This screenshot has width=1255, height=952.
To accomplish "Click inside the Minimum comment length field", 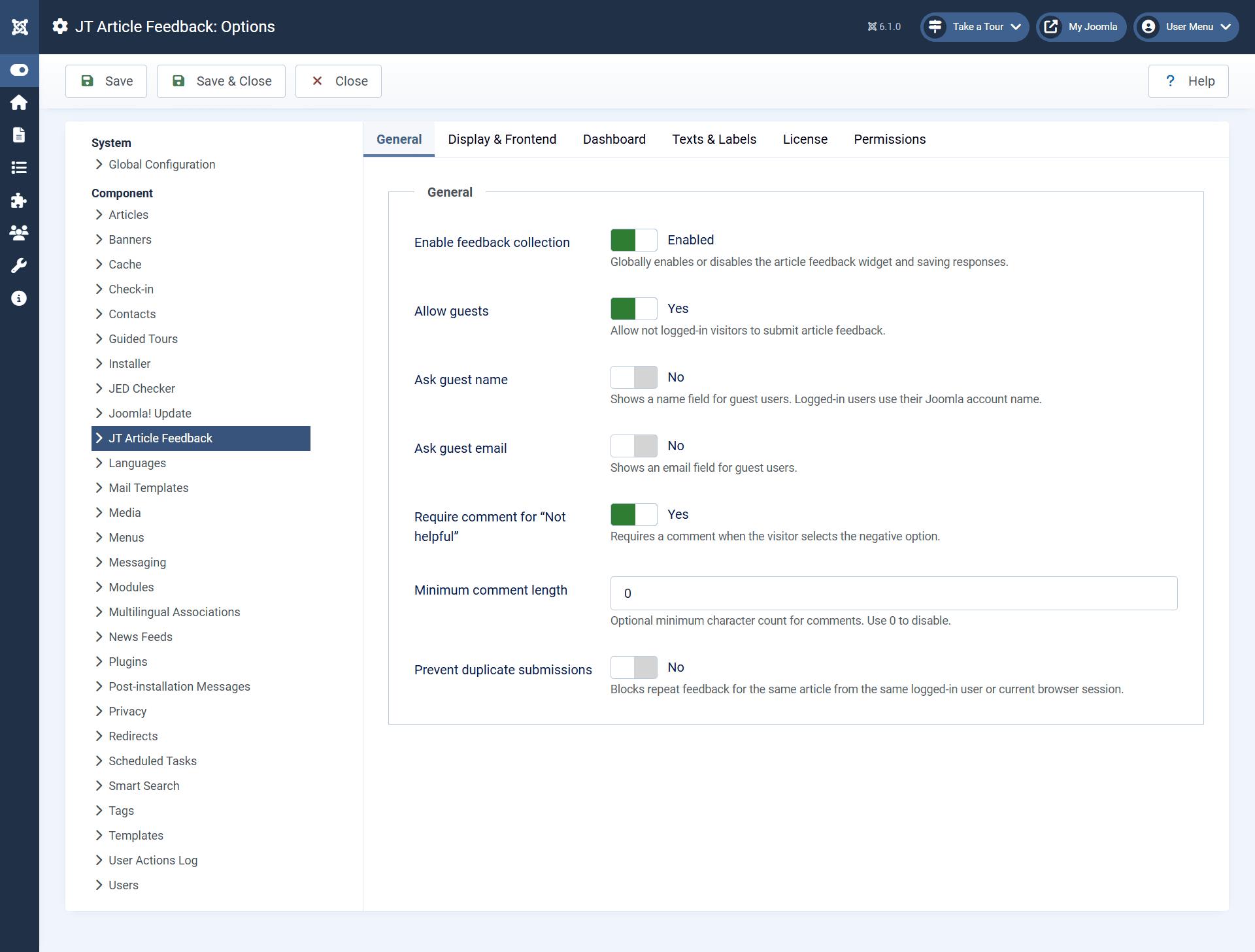I will point(893,593).
